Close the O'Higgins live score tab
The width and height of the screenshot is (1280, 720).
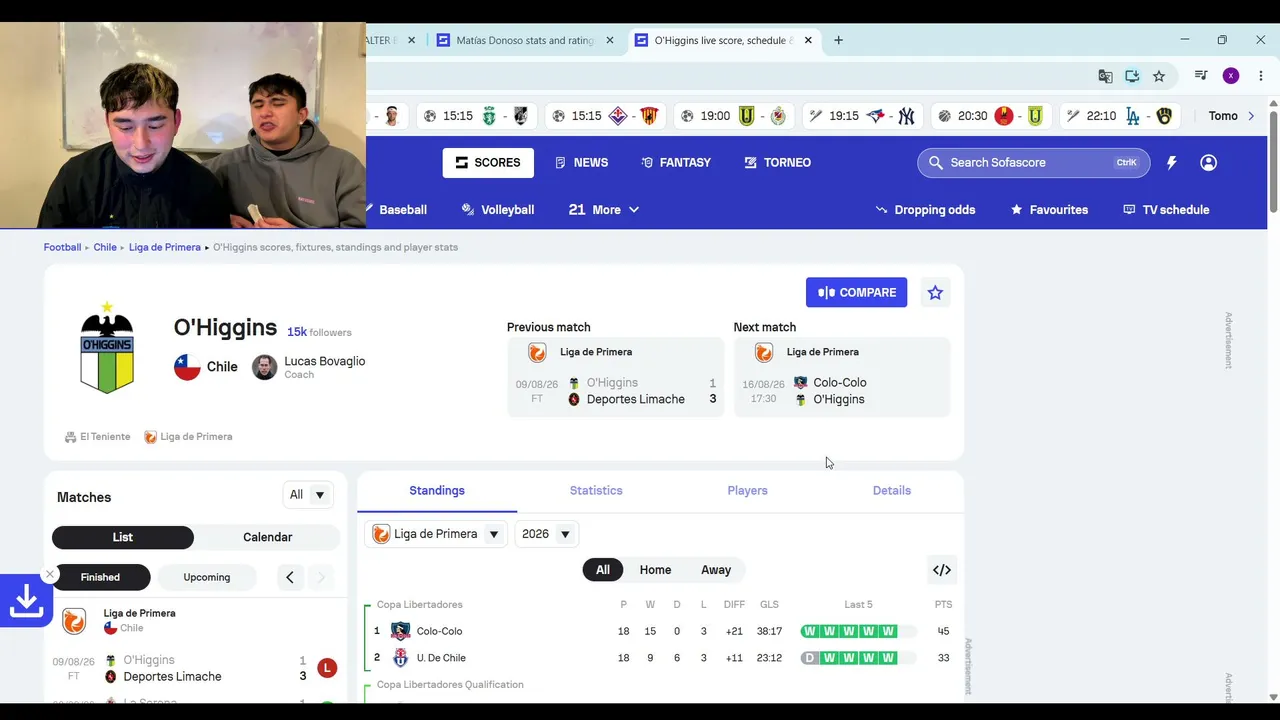click(808, 40)
